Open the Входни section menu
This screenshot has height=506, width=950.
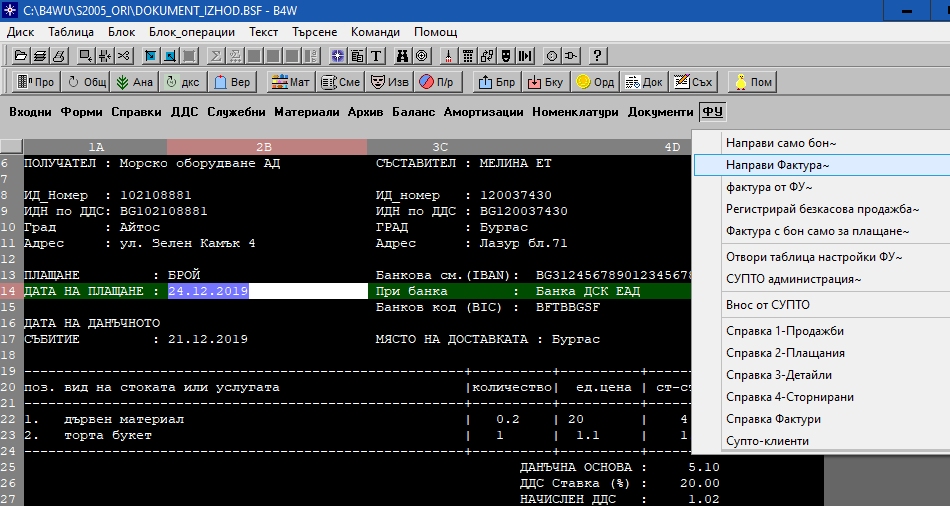(x=30, y=112)
